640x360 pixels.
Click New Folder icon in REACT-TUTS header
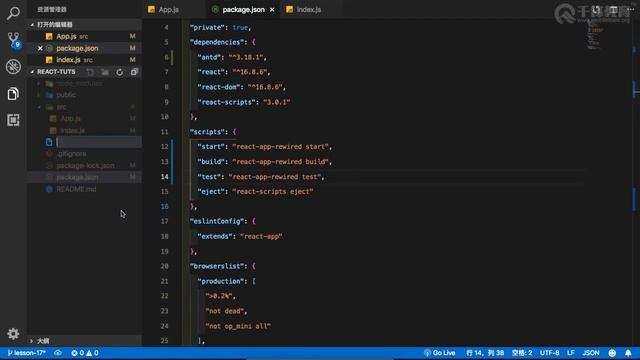[105, 72]
